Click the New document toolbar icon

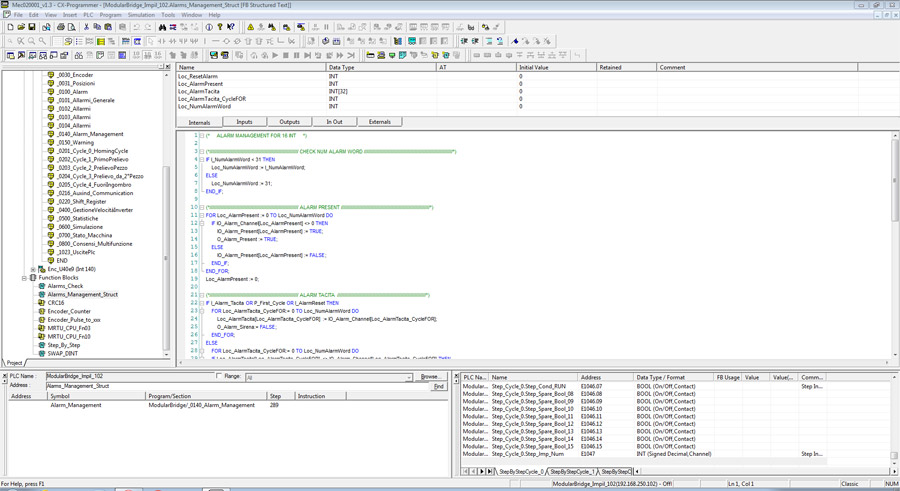tap(10, 27)
